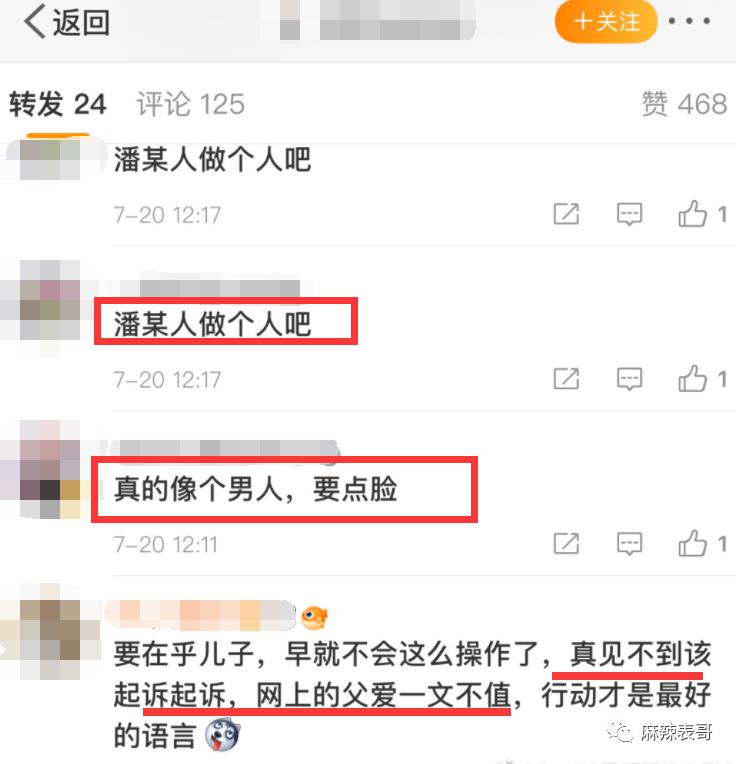Screen dimensions: 736x764
Task: Repost the red-boxed 潘某人做个人吧 comment
Action: click(x=566, y=379)
